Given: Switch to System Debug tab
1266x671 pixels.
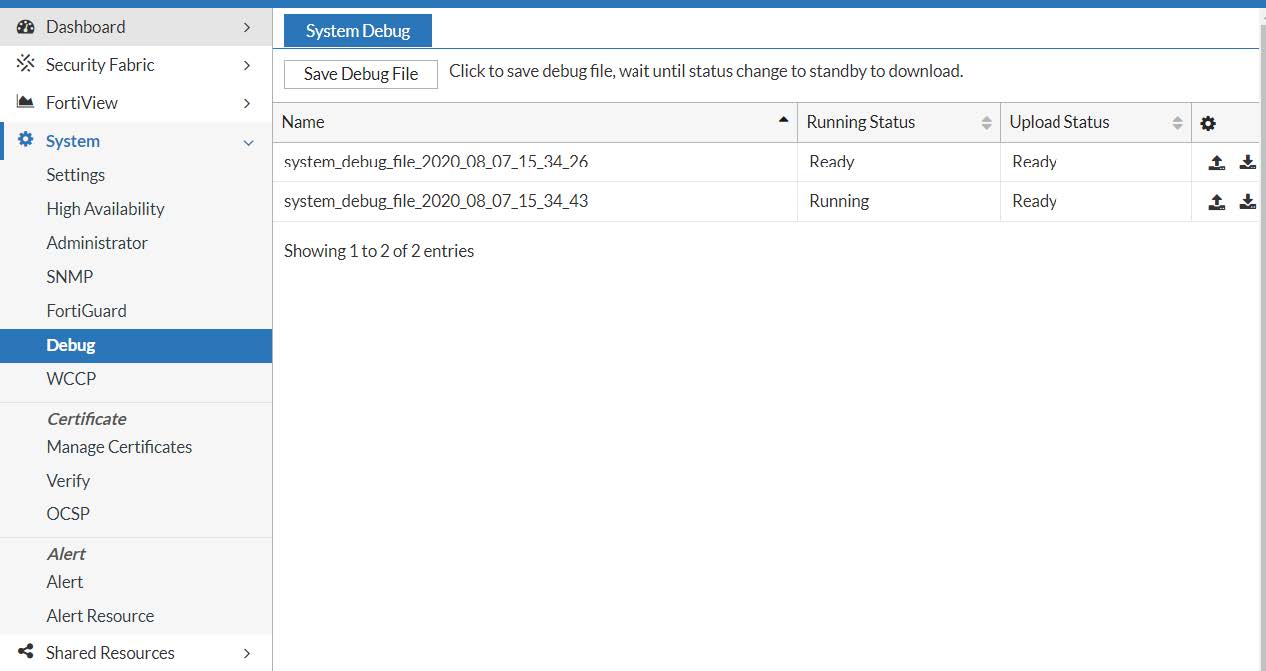Looking at the screenshot, I should [358, 31].
